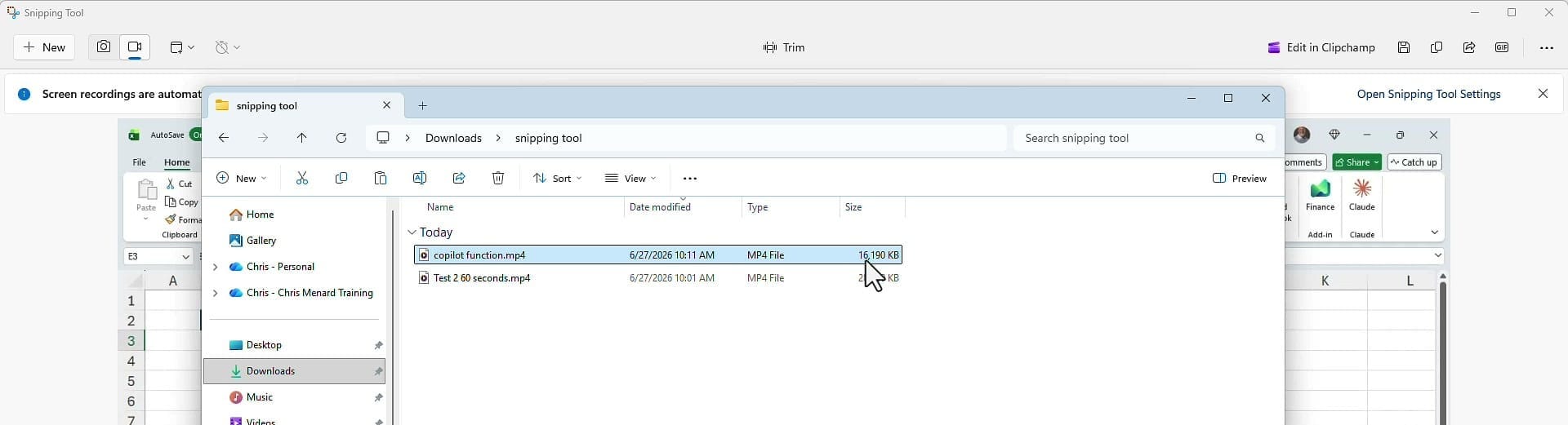Close the snipping tool folder tab
This screenshot has height=425, width=1568.
pos(387,105)
